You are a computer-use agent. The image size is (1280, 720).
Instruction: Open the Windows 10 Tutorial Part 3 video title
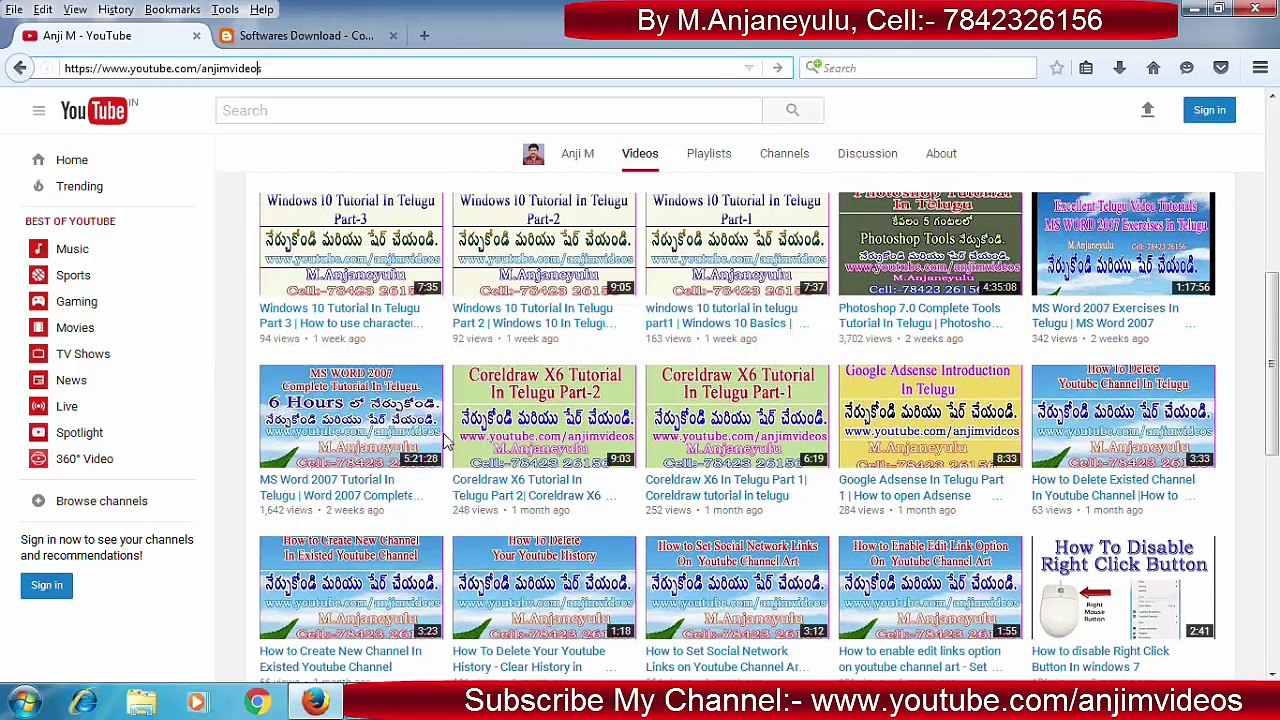tap(341, 316)
